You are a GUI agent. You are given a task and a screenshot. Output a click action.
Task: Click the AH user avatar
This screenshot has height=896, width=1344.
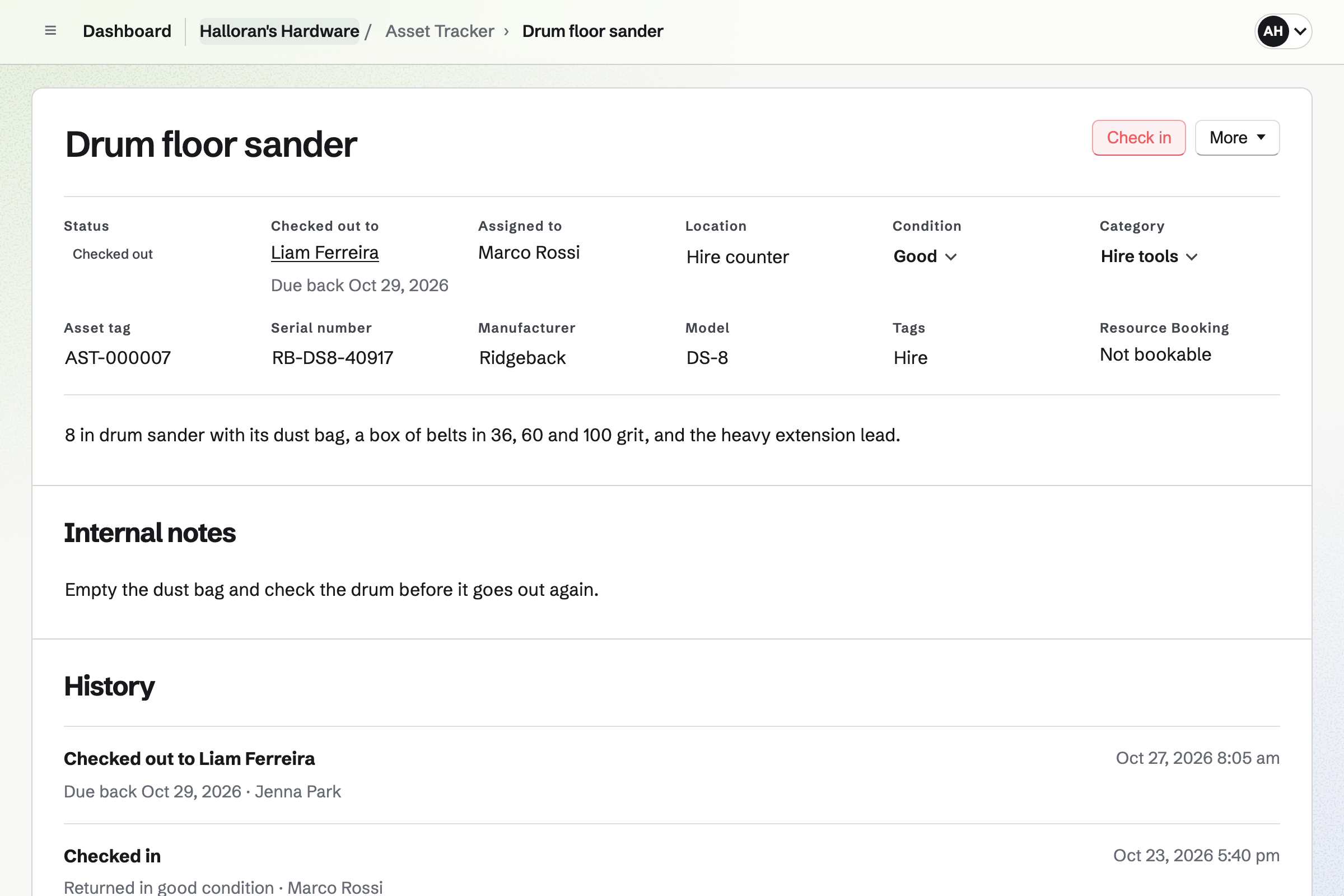pyautogui.click(x=1272, y=31)
